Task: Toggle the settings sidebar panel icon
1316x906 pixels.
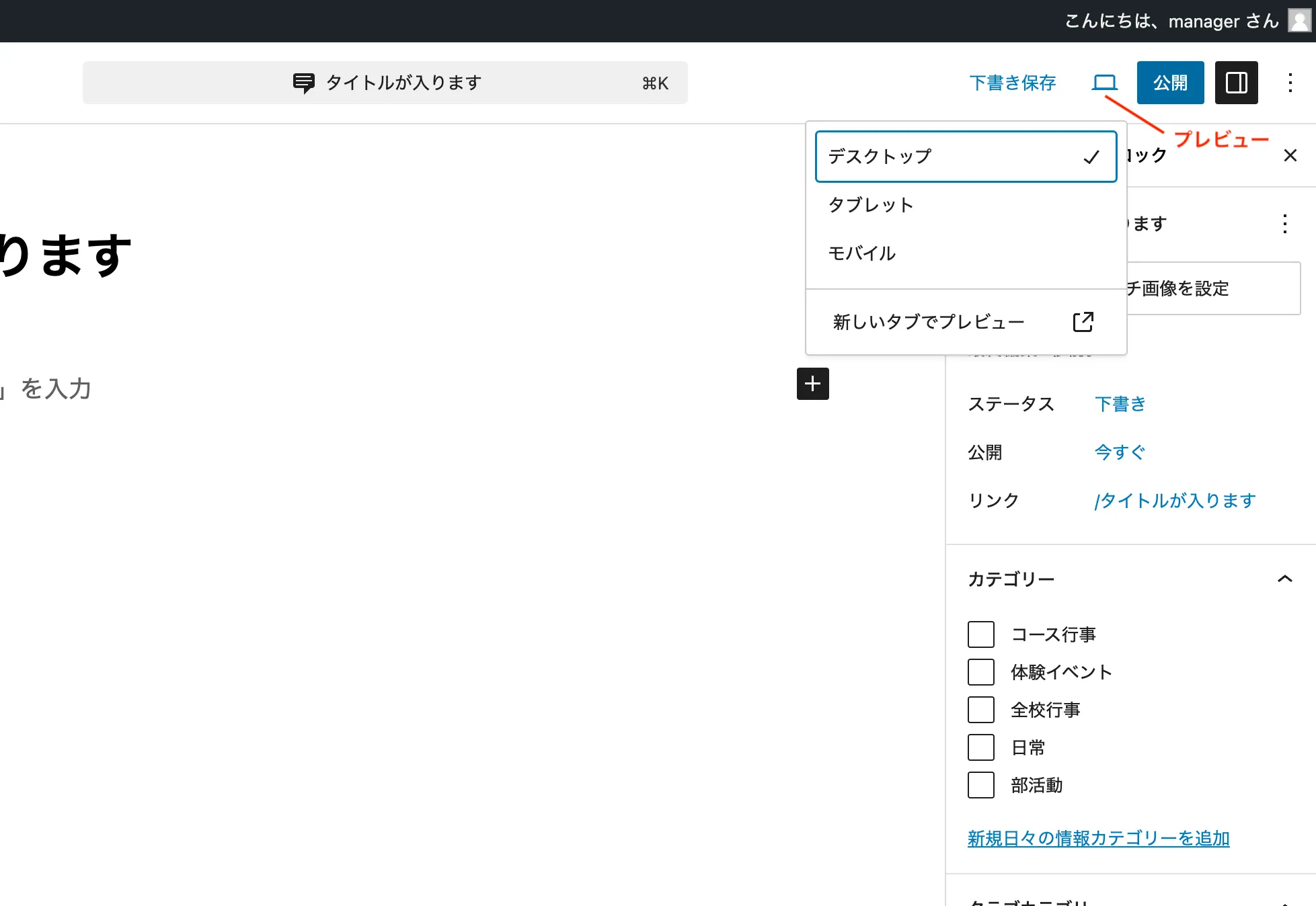Action: click(x=1236, y=83)
